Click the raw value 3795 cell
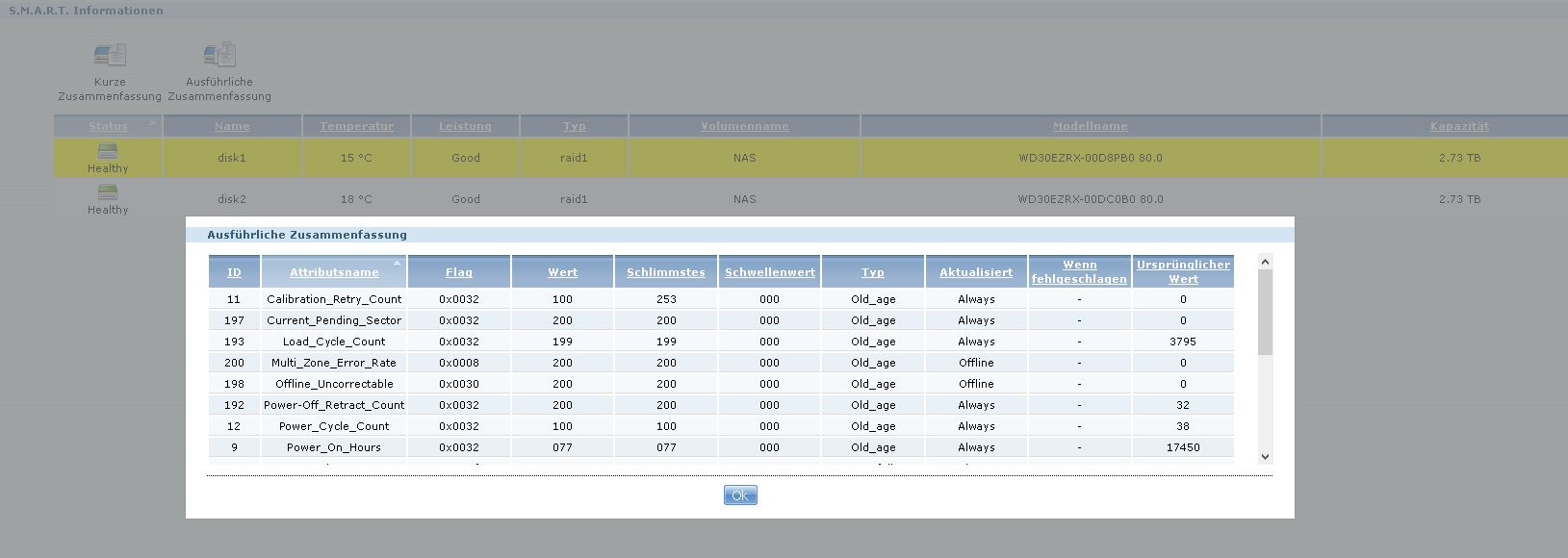The image size is (1568, 558). pos(1183,342)
